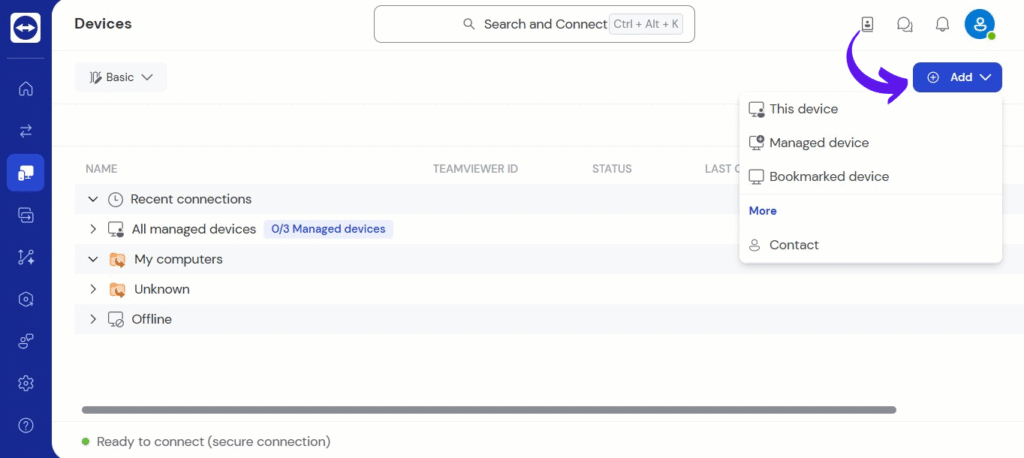The image size is (1024, 458).
Task: Sort by STATUS column header
Action: (x=612, y=169)
